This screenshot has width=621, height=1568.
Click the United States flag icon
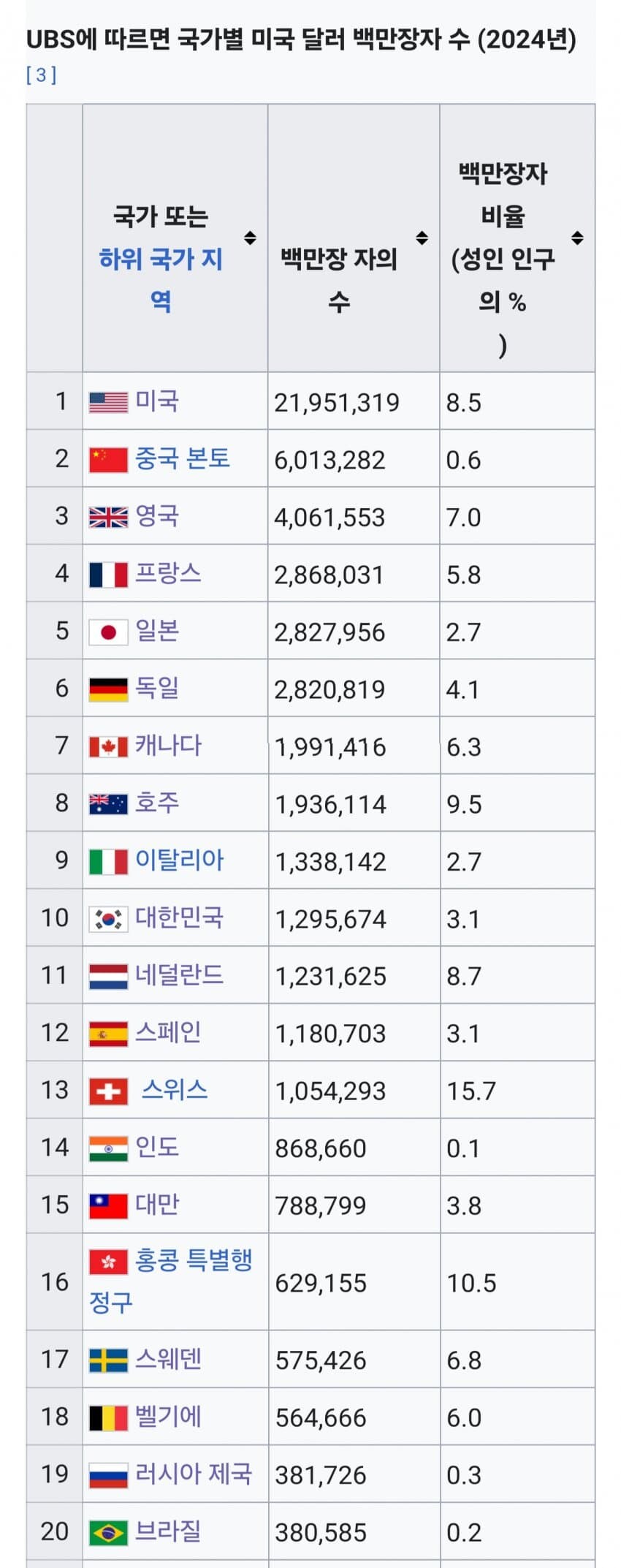pos(108,403)
